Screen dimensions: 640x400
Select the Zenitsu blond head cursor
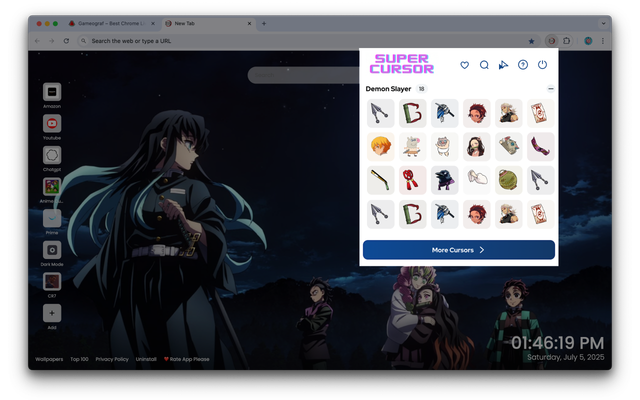coord(380,147)
